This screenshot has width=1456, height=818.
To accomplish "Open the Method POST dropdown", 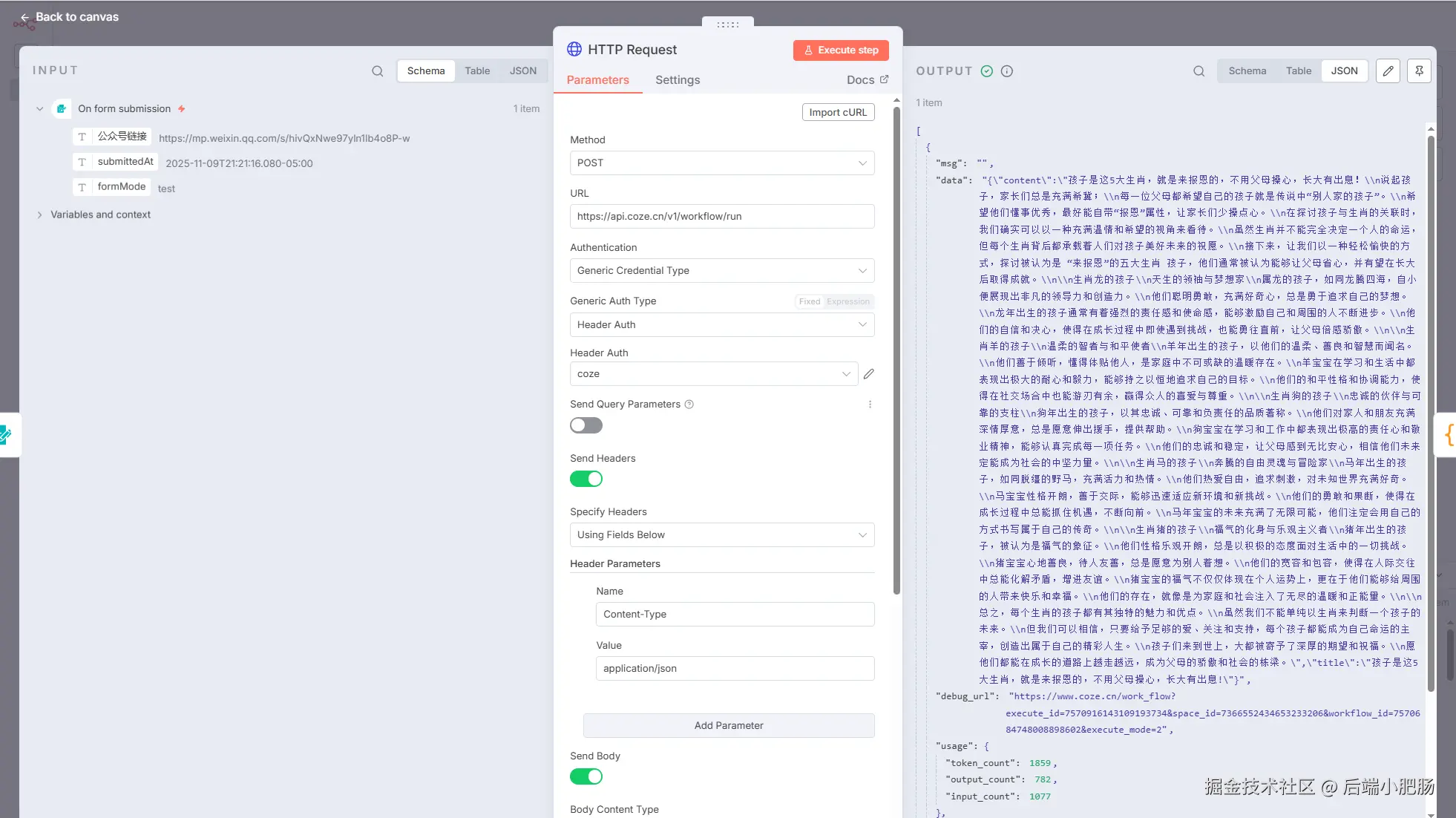I will pos(721,163).
